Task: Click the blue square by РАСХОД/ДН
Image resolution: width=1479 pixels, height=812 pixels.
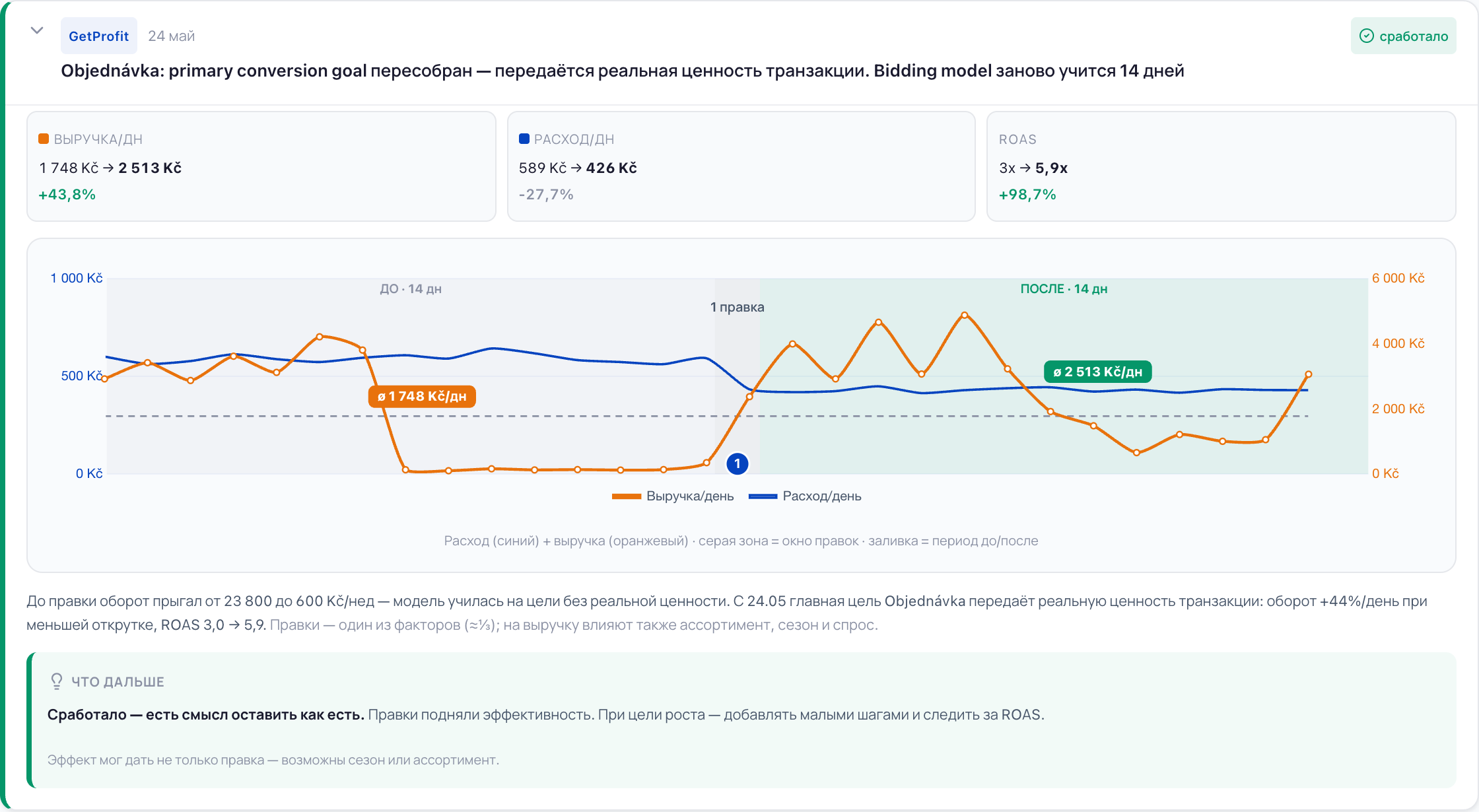Action: (x=524, y=139)
